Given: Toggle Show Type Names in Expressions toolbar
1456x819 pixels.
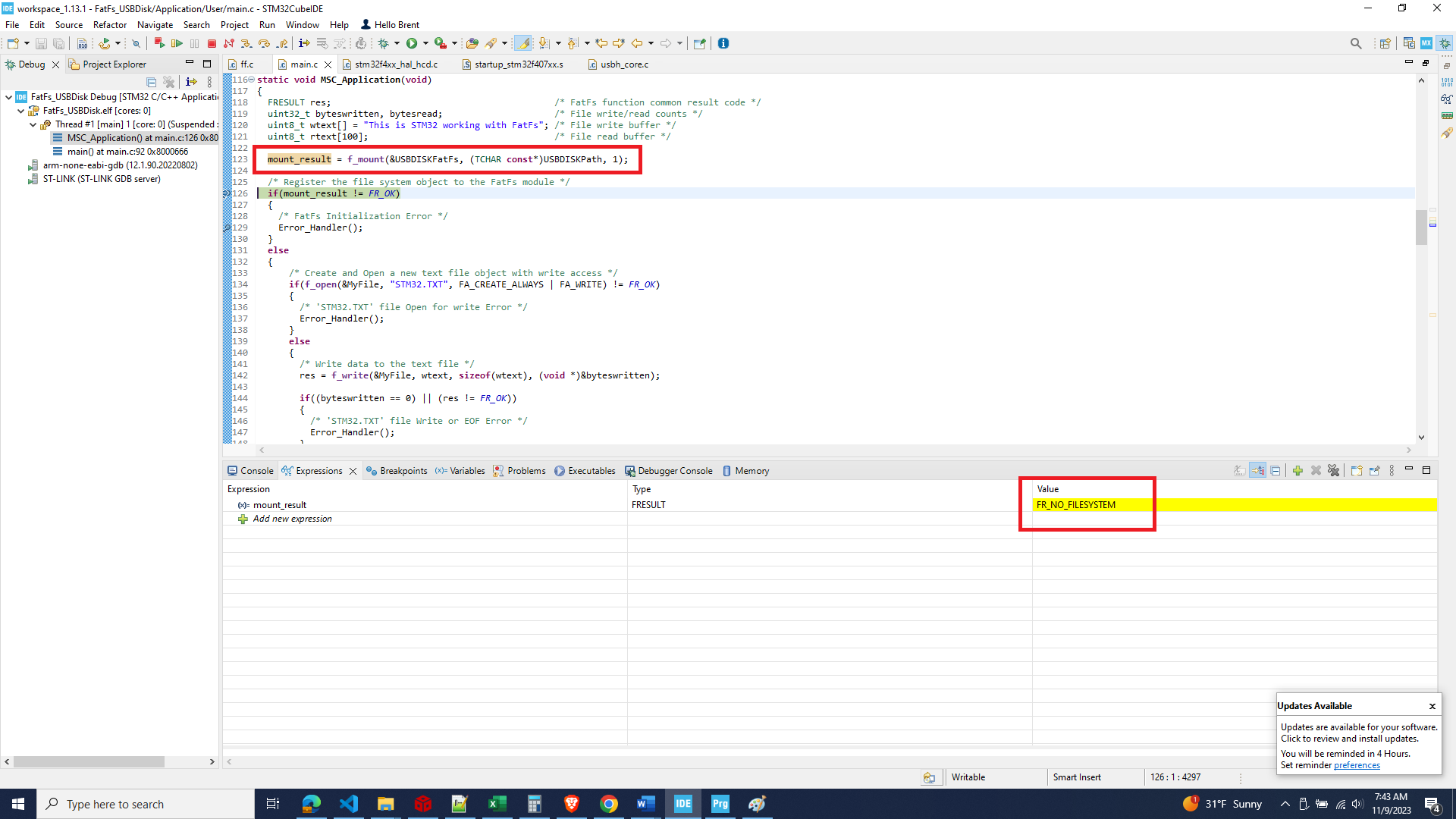Looking at the screenshot, I should [x=1239, y=471].
